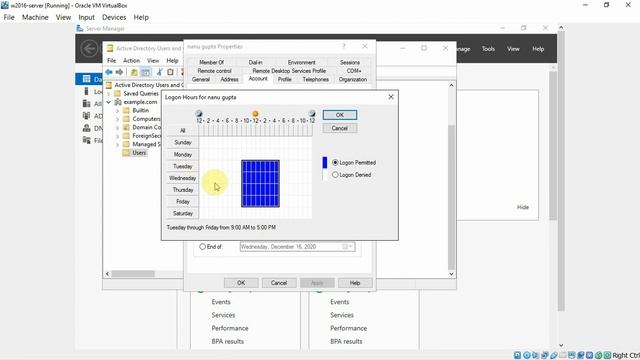Open the Dashboard icon in Server Manager sidebar
This screenshot has height=360, width=640.
click(87, 79)
